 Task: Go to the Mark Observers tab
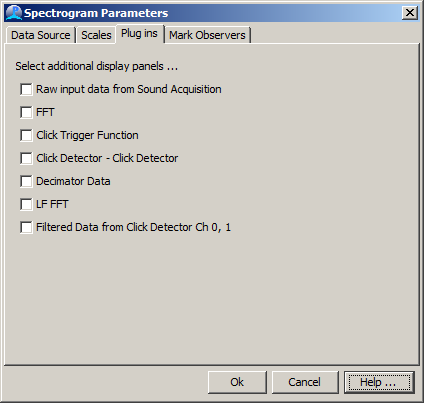207,35
